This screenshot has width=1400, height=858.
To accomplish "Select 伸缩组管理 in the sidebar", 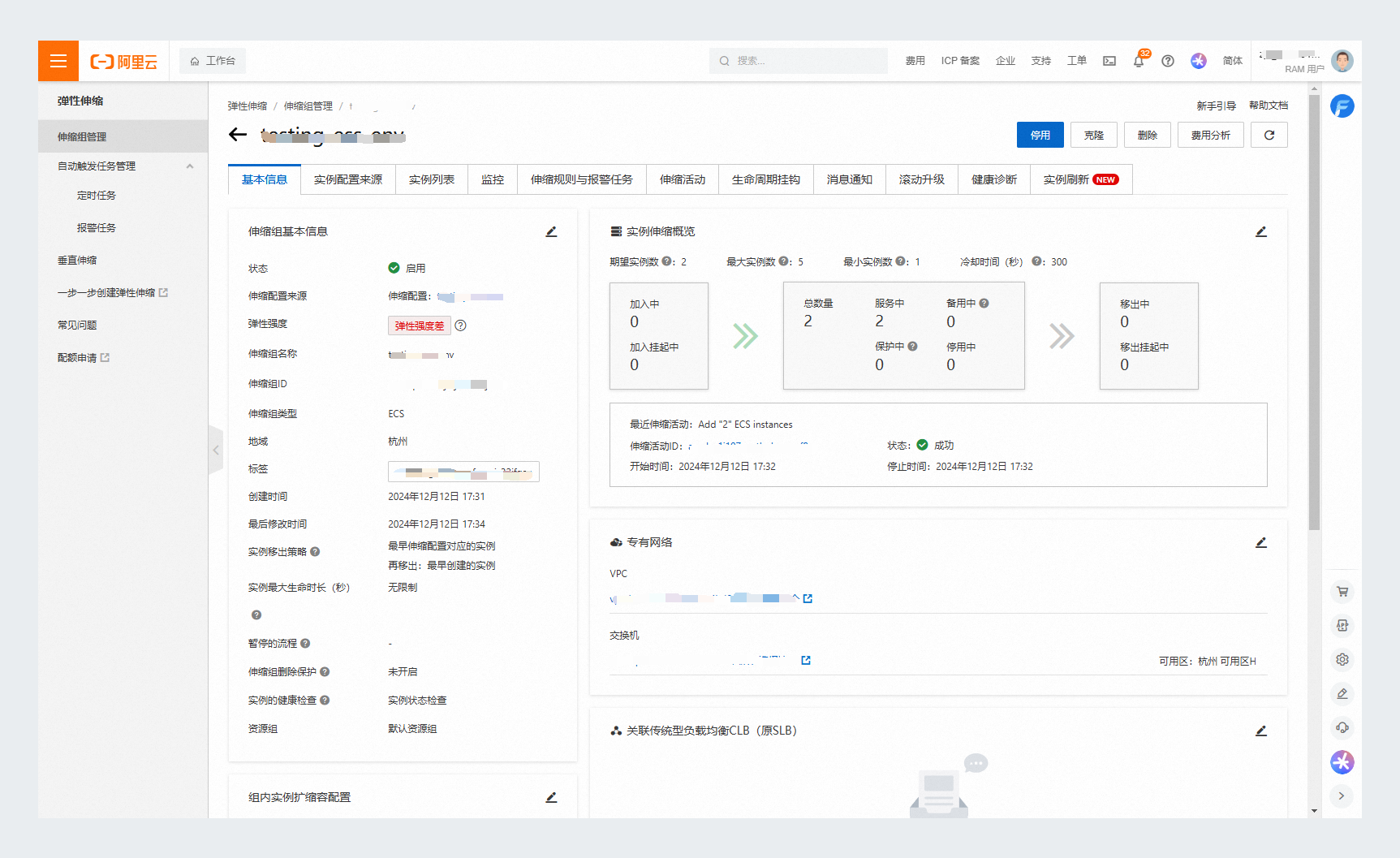I will (x=123, y=136).
